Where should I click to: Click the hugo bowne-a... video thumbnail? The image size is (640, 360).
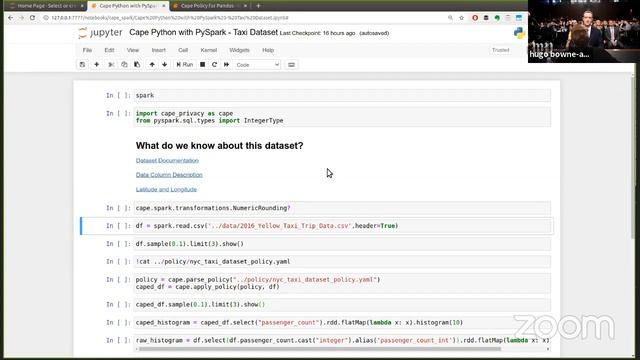(584, 31)
